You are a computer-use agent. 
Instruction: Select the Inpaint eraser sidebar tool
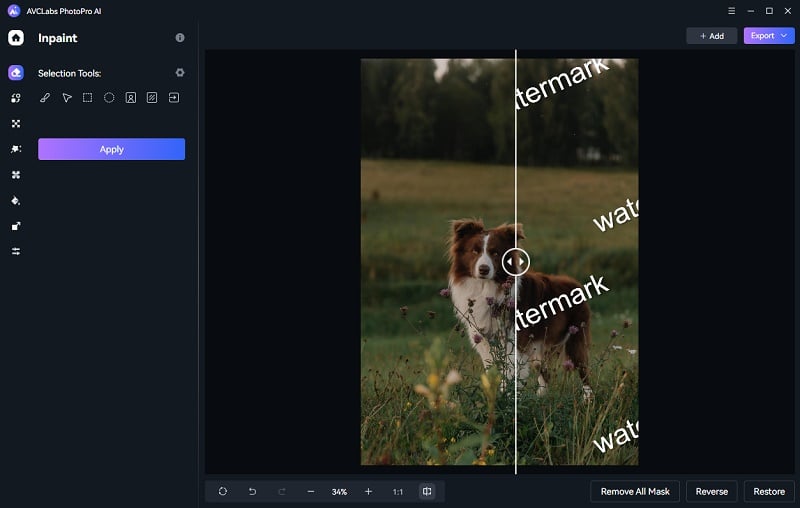tap(16, 72)
